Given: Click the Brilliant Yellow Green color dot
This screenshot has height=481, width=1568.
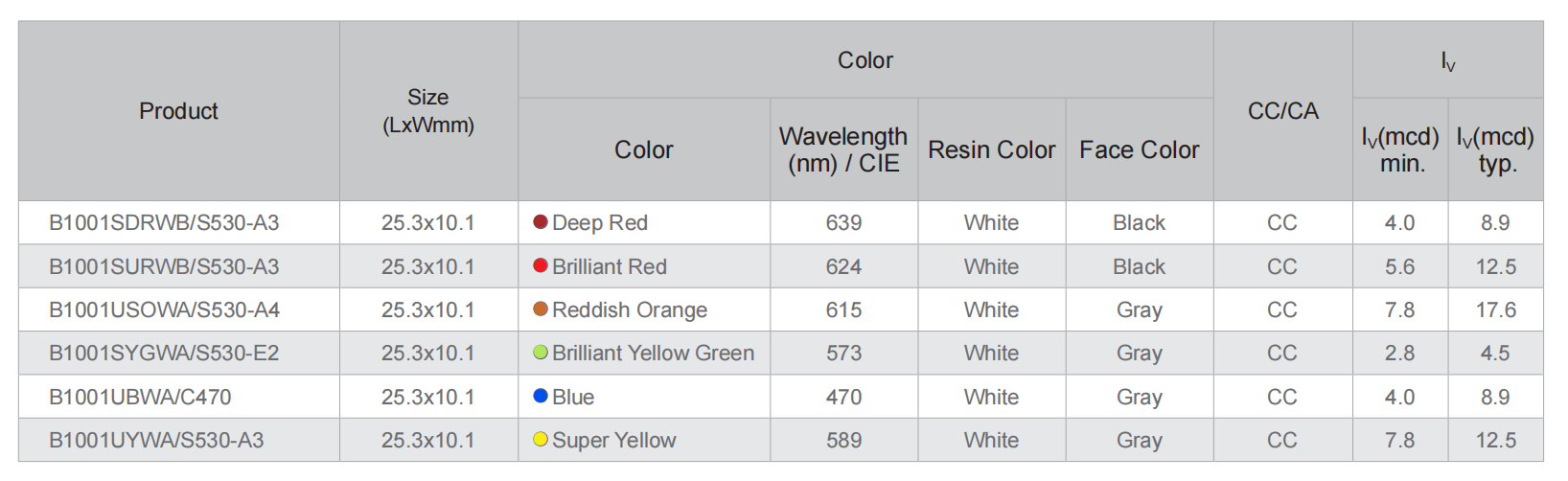Looking at the screenshot, I should [541, 353].
